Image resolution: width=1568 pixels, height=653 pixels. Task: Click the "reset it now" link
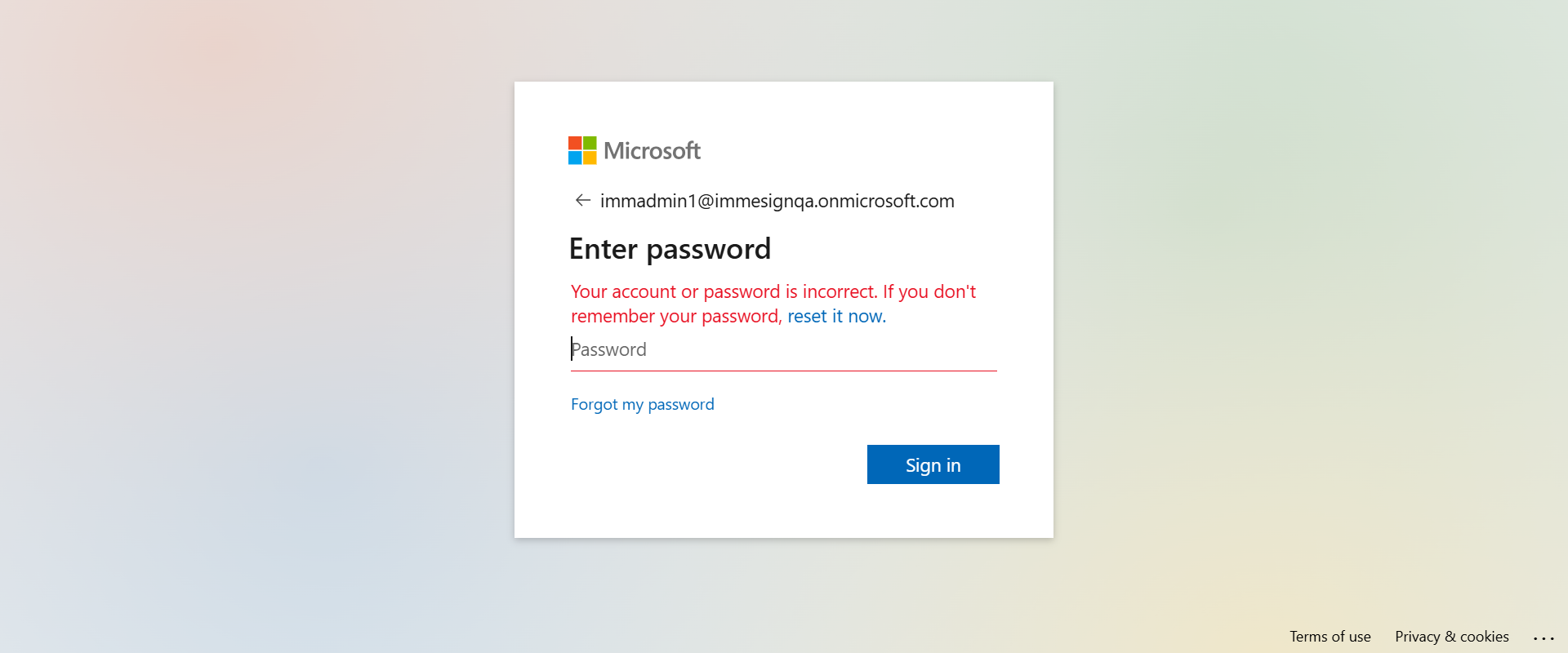[x=836, y=317]
